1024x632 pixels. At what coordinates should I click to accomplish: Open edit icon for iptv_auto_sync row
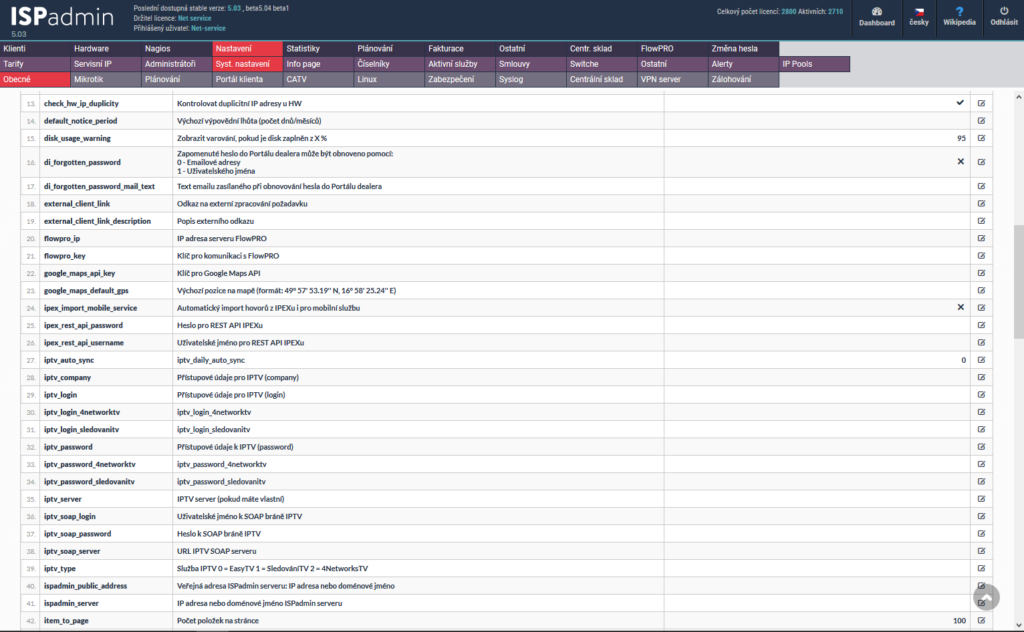point(981,359)
